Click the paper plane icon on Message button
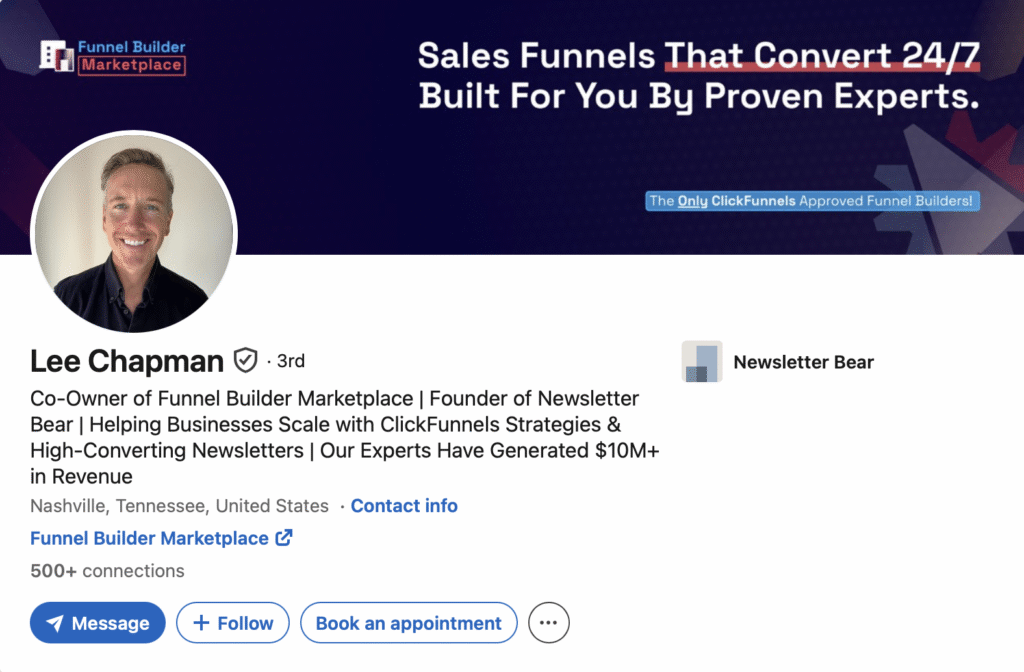The height and width of the screenshot is (672, 1024). [54, 623]
